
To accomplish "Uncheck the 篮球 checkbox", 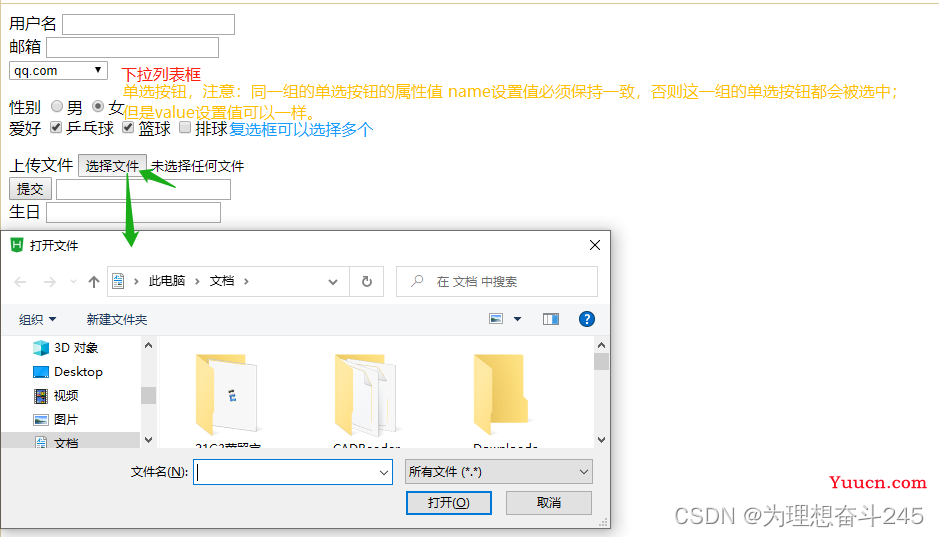I will (128, 127).
